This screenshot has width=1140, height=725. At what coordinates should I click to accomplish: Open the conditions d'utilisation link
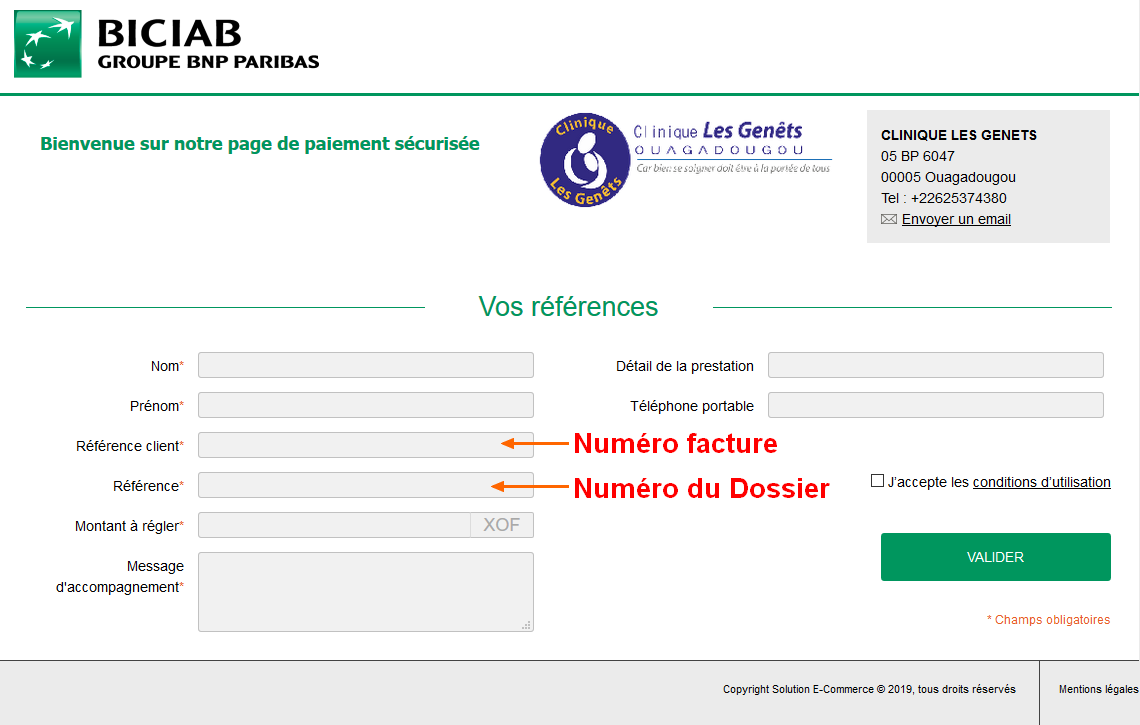(1042, 481)
